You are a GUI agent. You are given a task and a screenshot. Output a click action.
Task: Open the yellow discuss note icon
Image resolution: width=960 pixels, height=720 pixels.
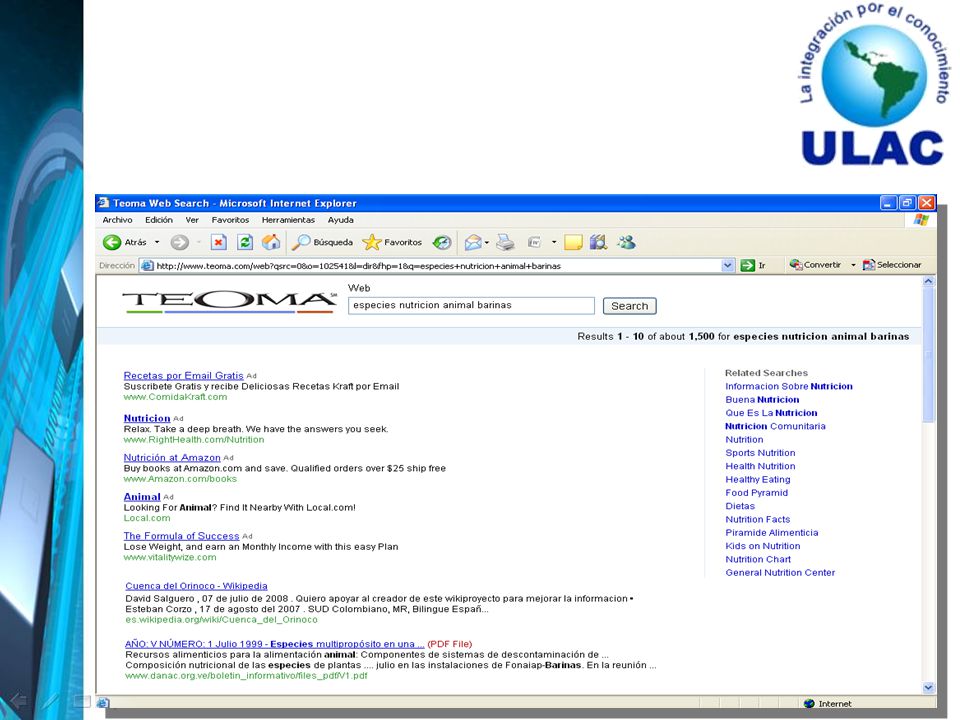(573, 242)
